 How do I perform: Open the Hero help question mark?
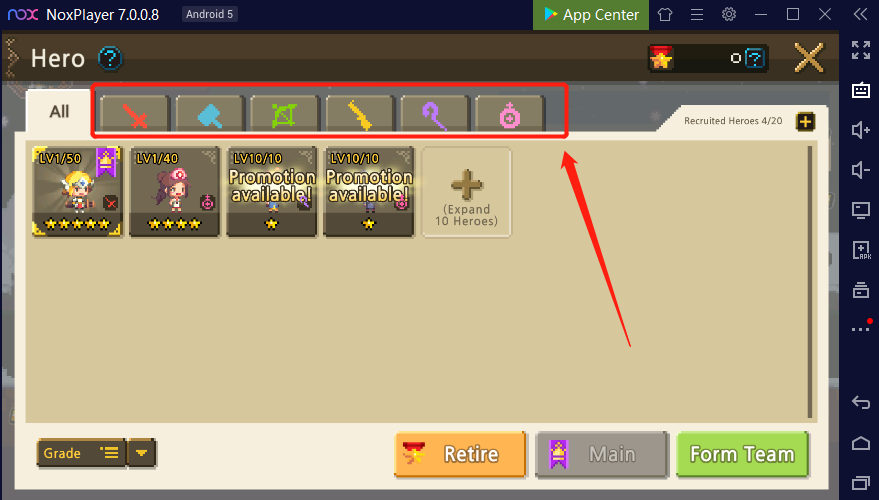110,58
